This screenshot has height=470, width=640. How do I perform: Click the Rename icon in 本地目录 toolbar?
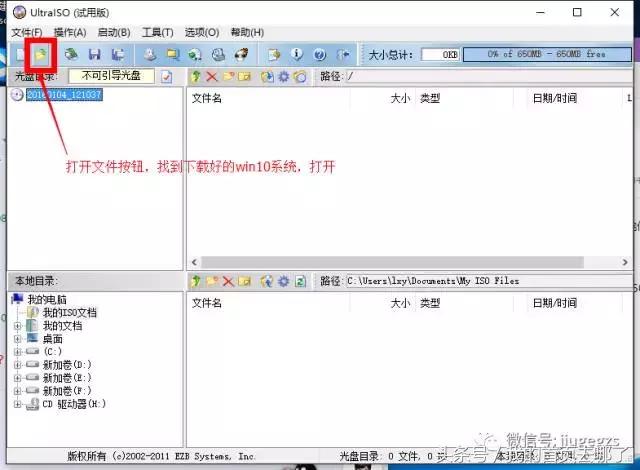coord(244,281)
